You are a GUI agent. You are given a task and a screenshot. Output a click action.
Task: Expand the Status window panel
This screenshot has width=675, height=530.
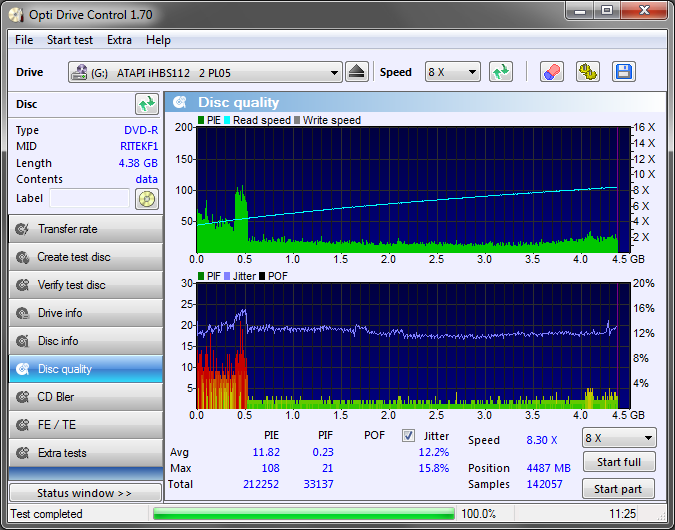(85, 493)
